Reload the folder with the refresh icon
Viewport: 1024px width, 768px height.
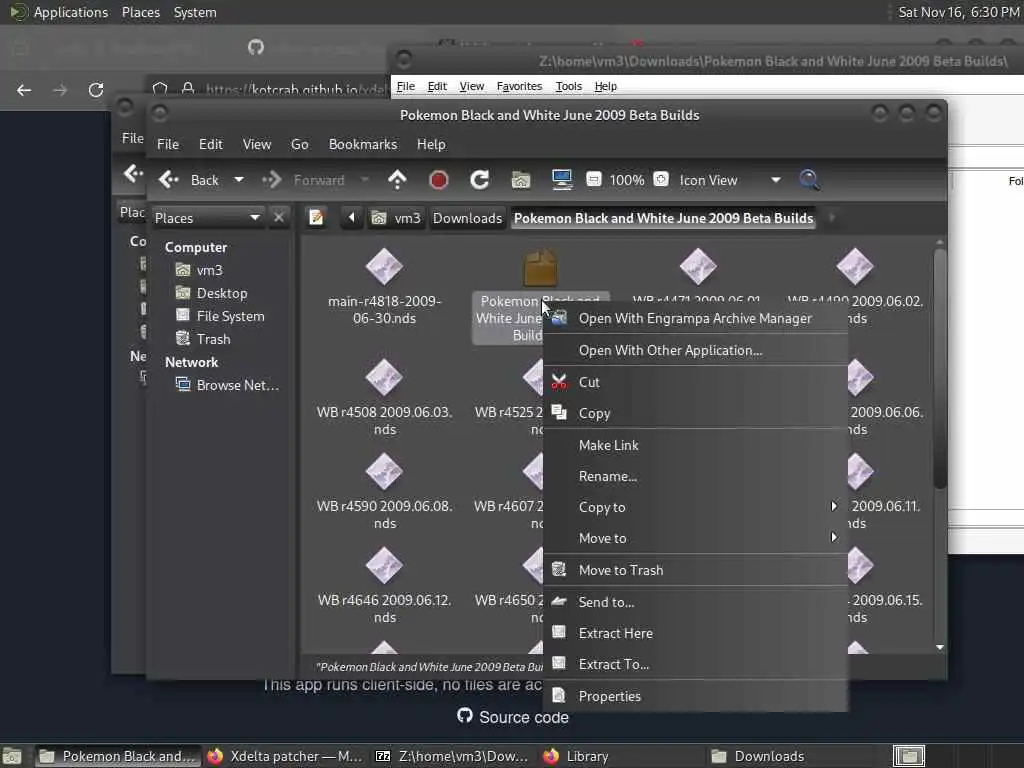point(479,180)
